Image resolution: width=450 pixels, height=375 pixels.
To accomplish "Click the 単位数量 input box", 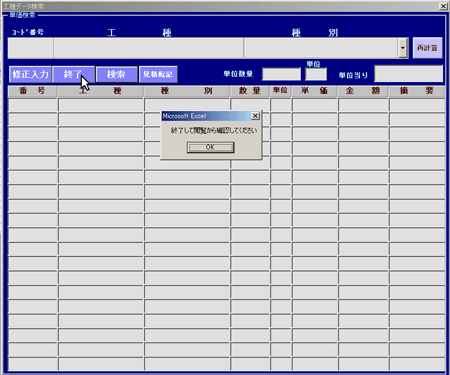I will (x=281, y=74).
